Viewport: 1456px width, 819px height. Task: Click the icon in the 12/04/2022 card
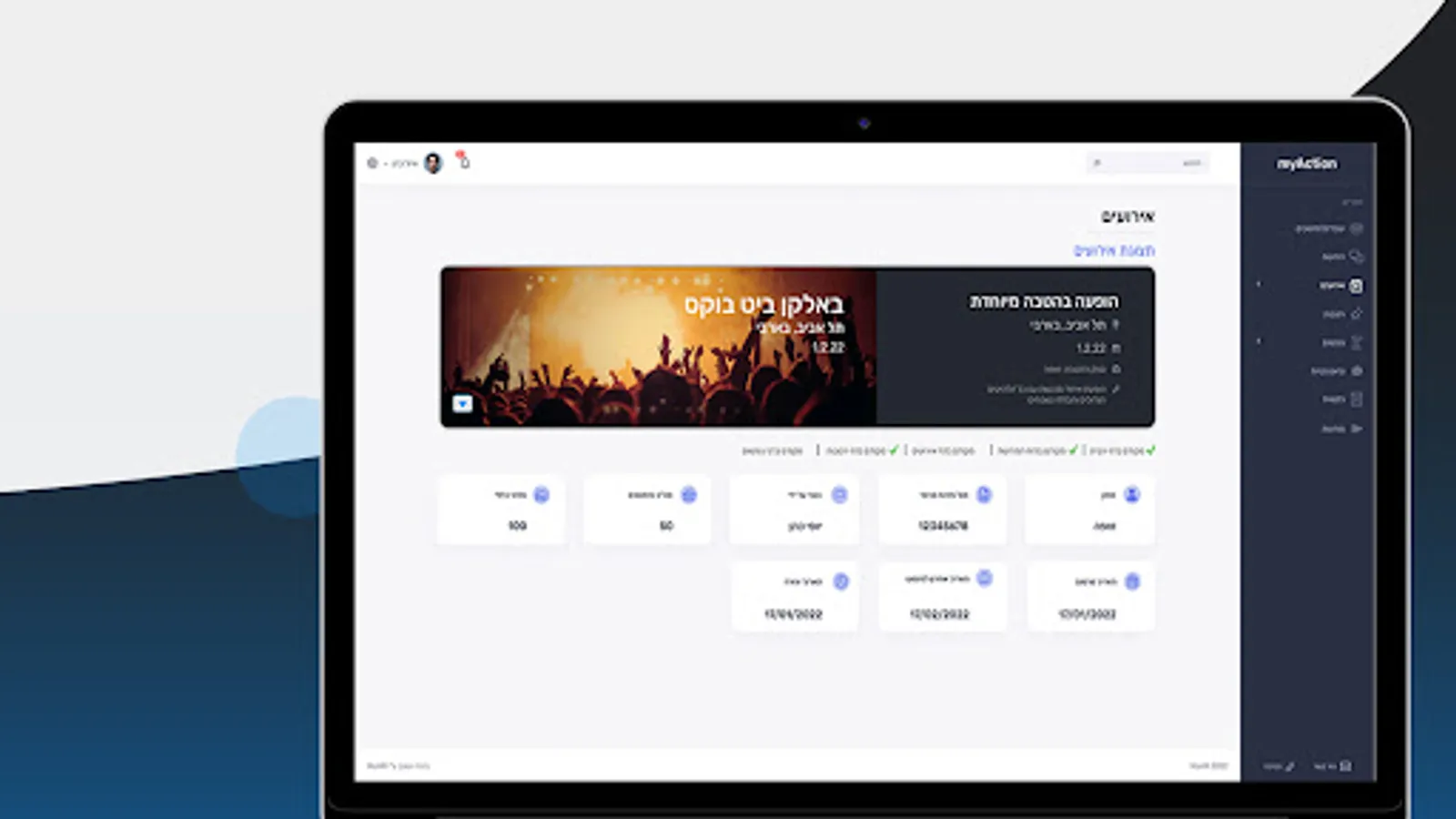(841, 581)
